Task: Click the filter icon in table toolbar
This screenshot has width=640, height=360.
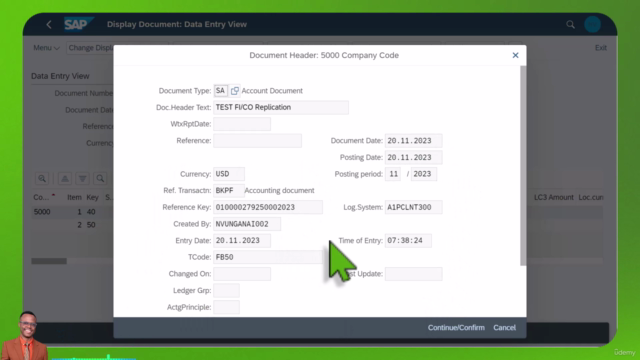Action: [82, 178]
